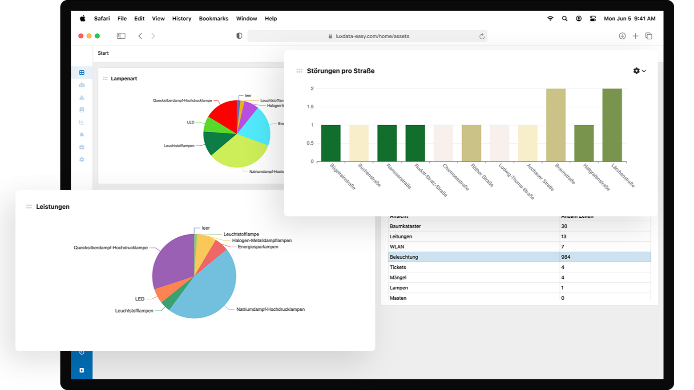Open the bell notifications icon in sidebar
This screenshot has width=694, height=390.
coord(82,135)
